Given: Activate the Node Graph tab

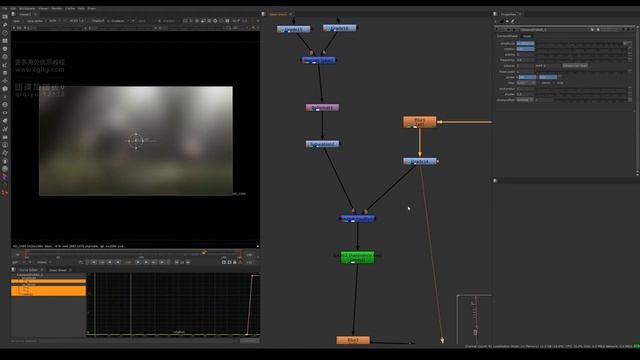Looking at the screenshot, I should coord(278,14).
